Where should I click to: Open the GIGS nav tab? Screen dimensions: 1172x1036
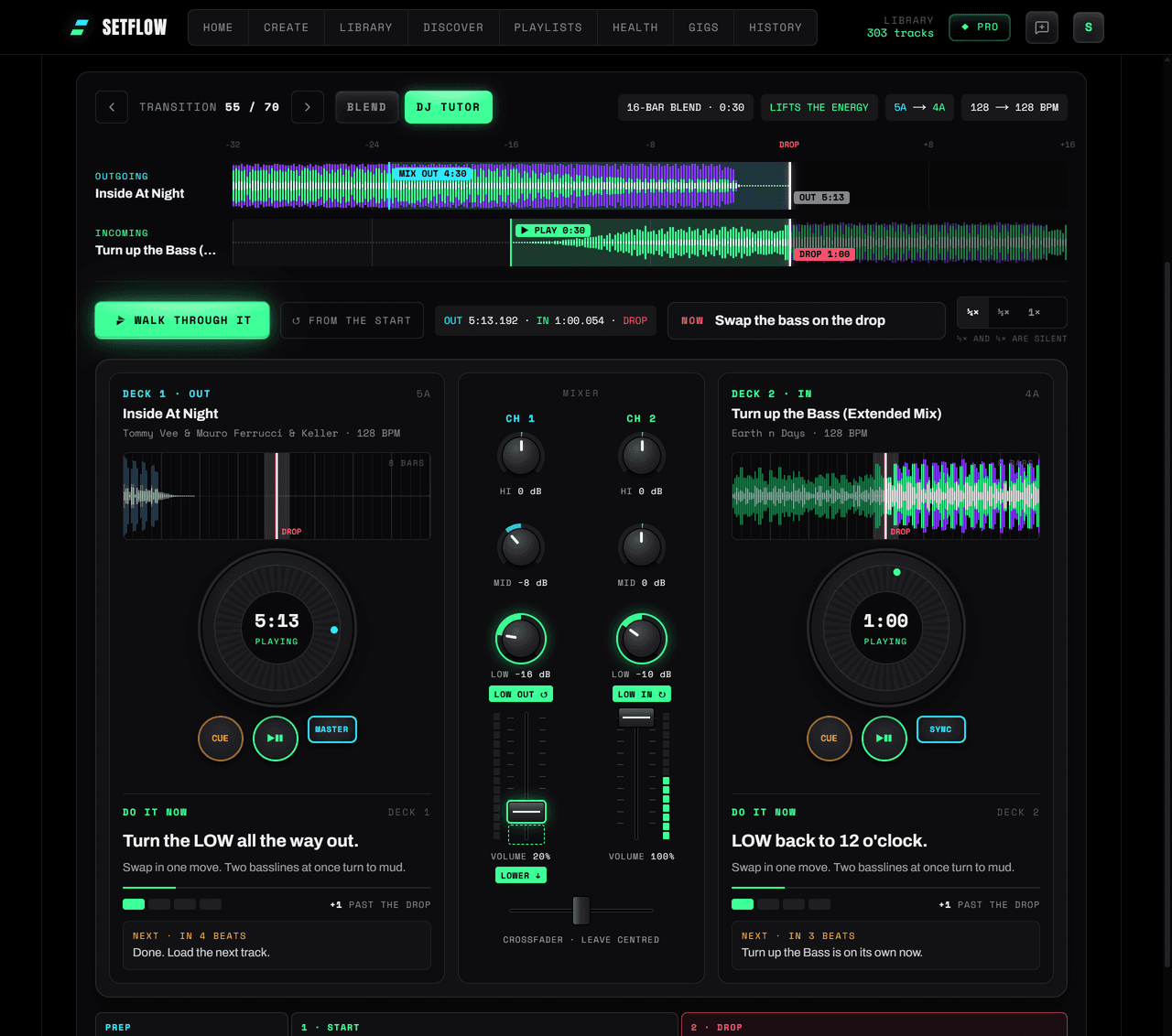click(704, 27)
